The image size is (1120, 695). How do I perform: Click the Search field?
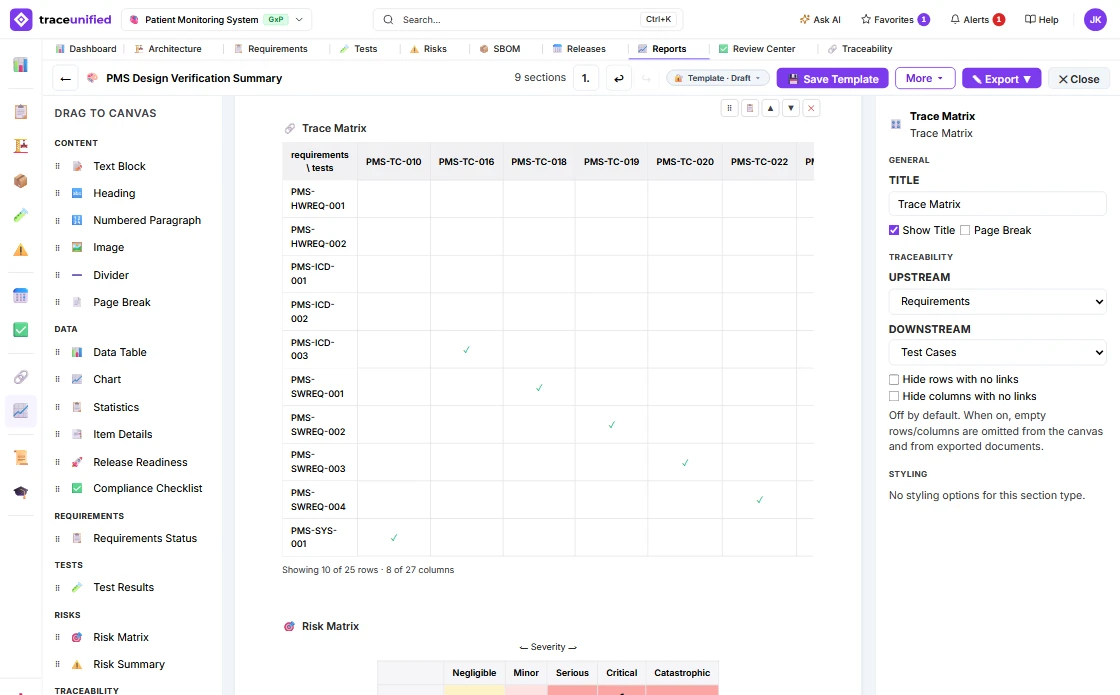coord(528,20)
